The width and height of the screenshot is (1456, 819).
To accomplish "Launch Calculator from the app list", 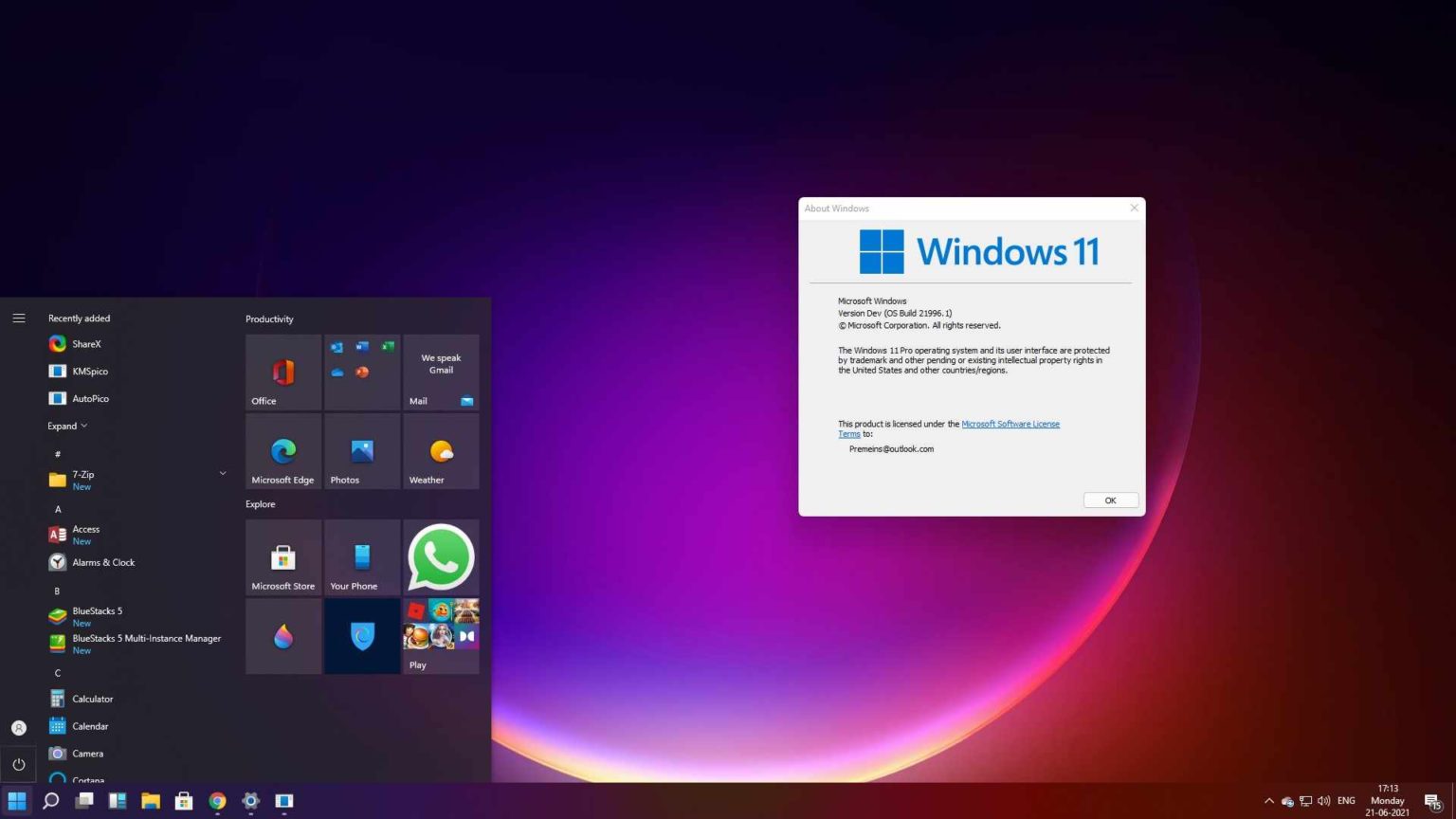I will point(93,699).
